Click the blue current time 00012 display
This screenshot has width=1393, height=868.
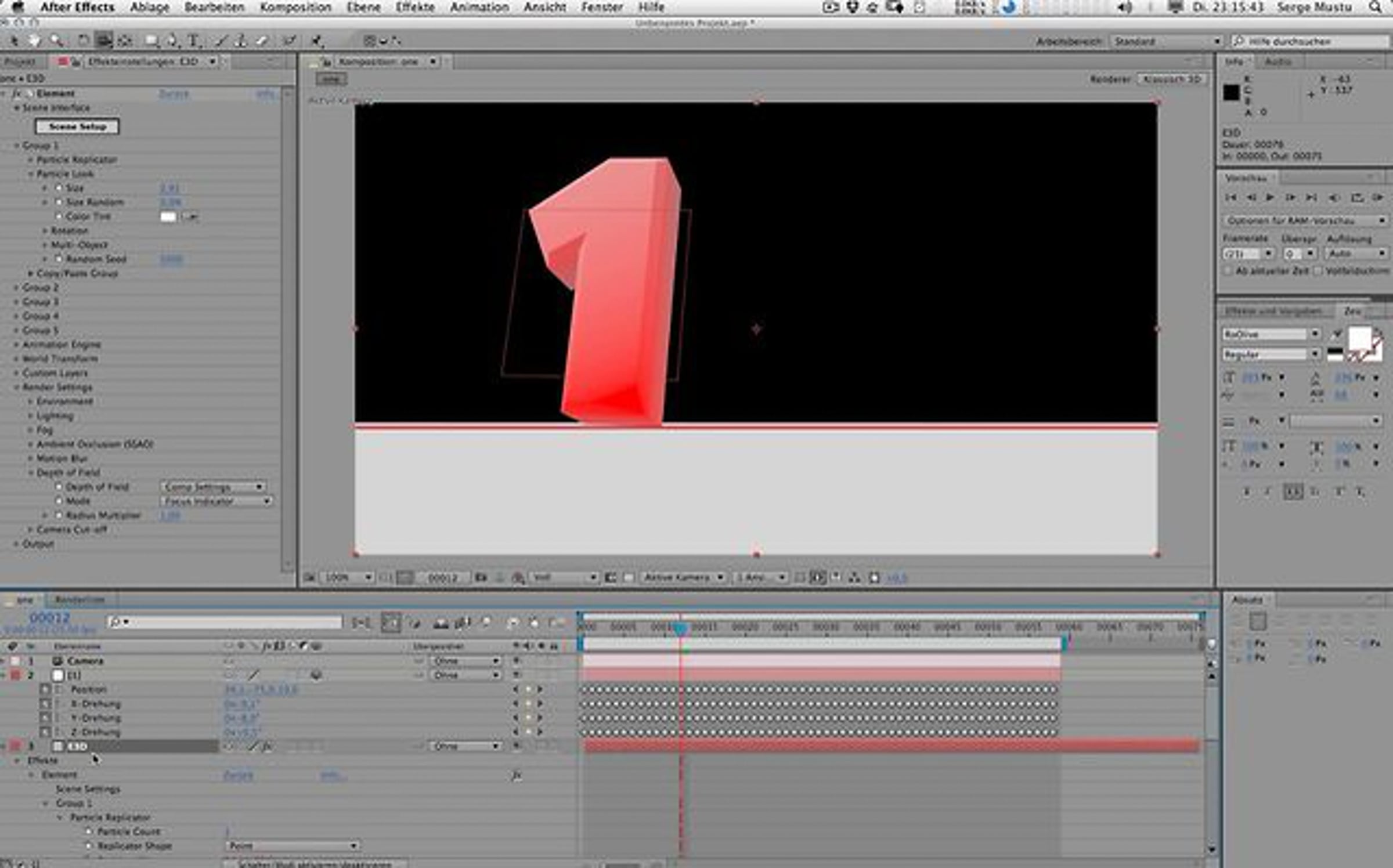(x=49, y=617)
